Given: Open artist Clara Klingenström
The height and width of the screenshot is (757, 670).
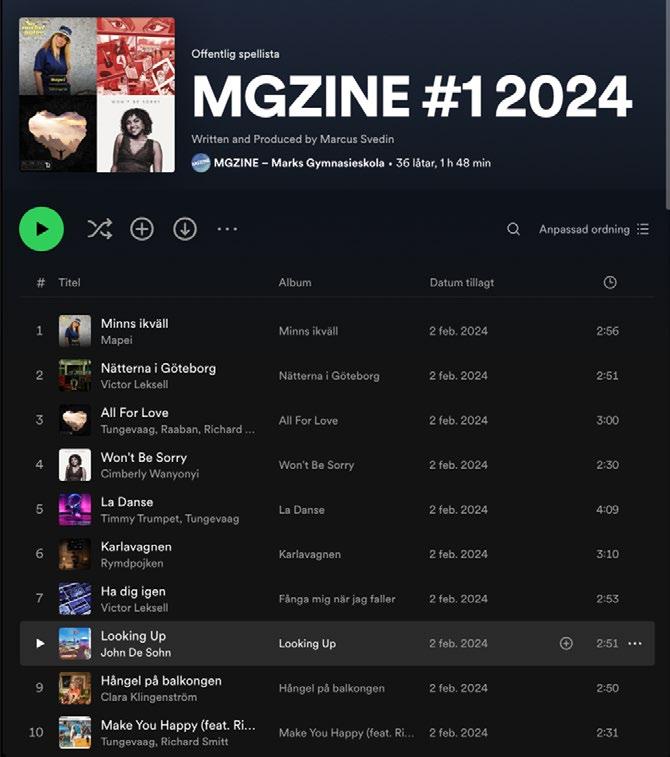Looking at the screenshot, I should 149,697.
